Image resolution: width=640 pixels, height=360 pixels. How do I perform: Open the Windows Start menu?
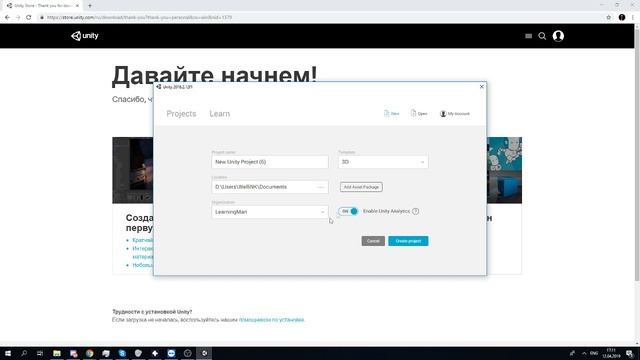(8, 353)
